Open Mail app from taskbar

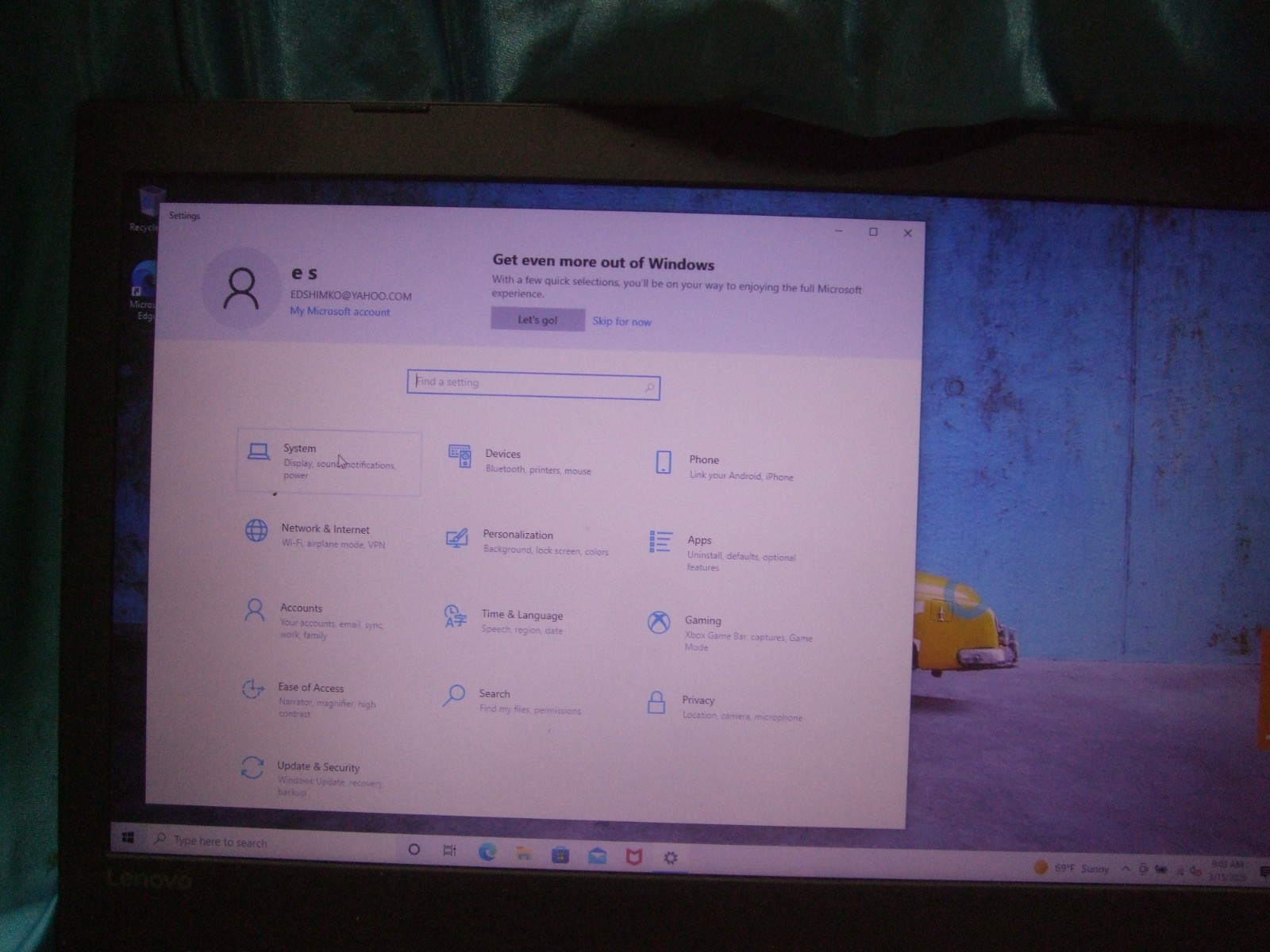[x=598, y=856]
